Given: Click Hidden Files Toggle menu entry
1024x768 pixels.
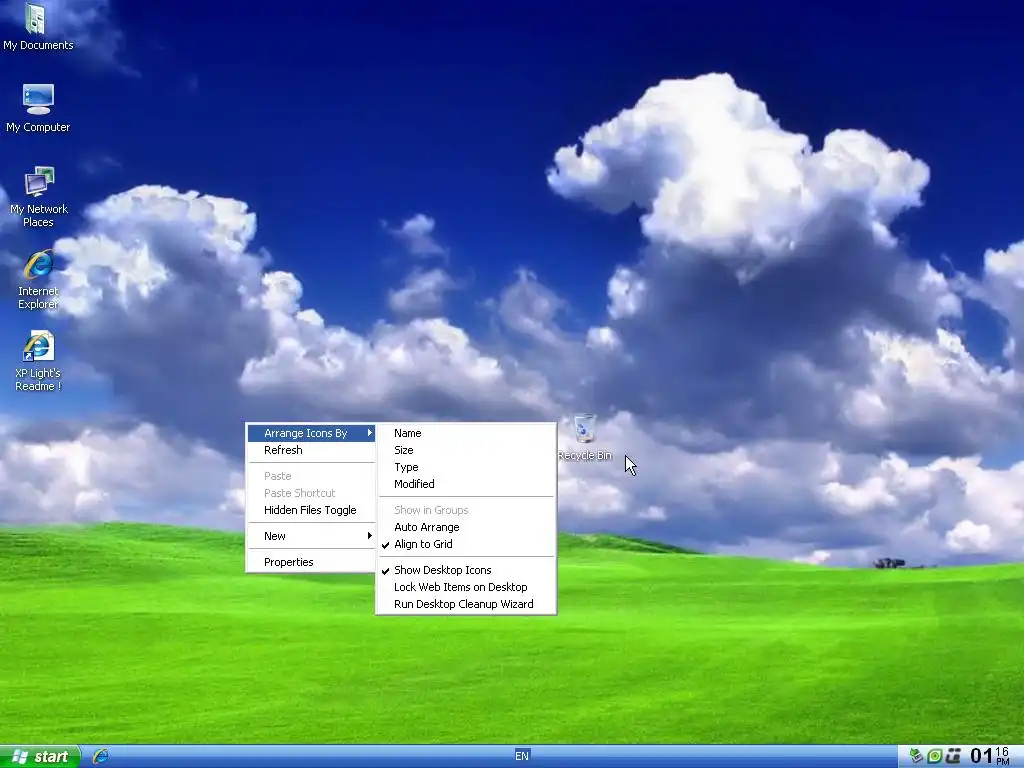Looking at the screenshot, I should [x=311, y=510].
